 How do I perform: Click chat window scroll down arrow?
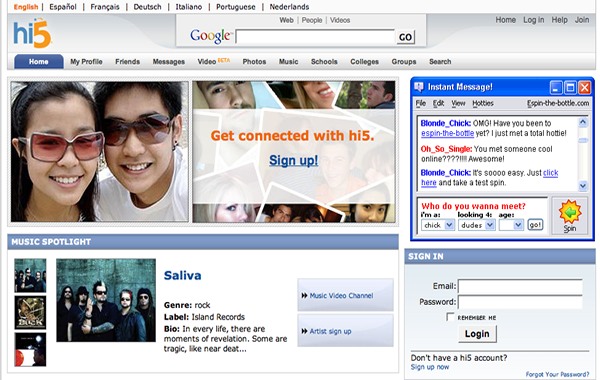[583, 186]
